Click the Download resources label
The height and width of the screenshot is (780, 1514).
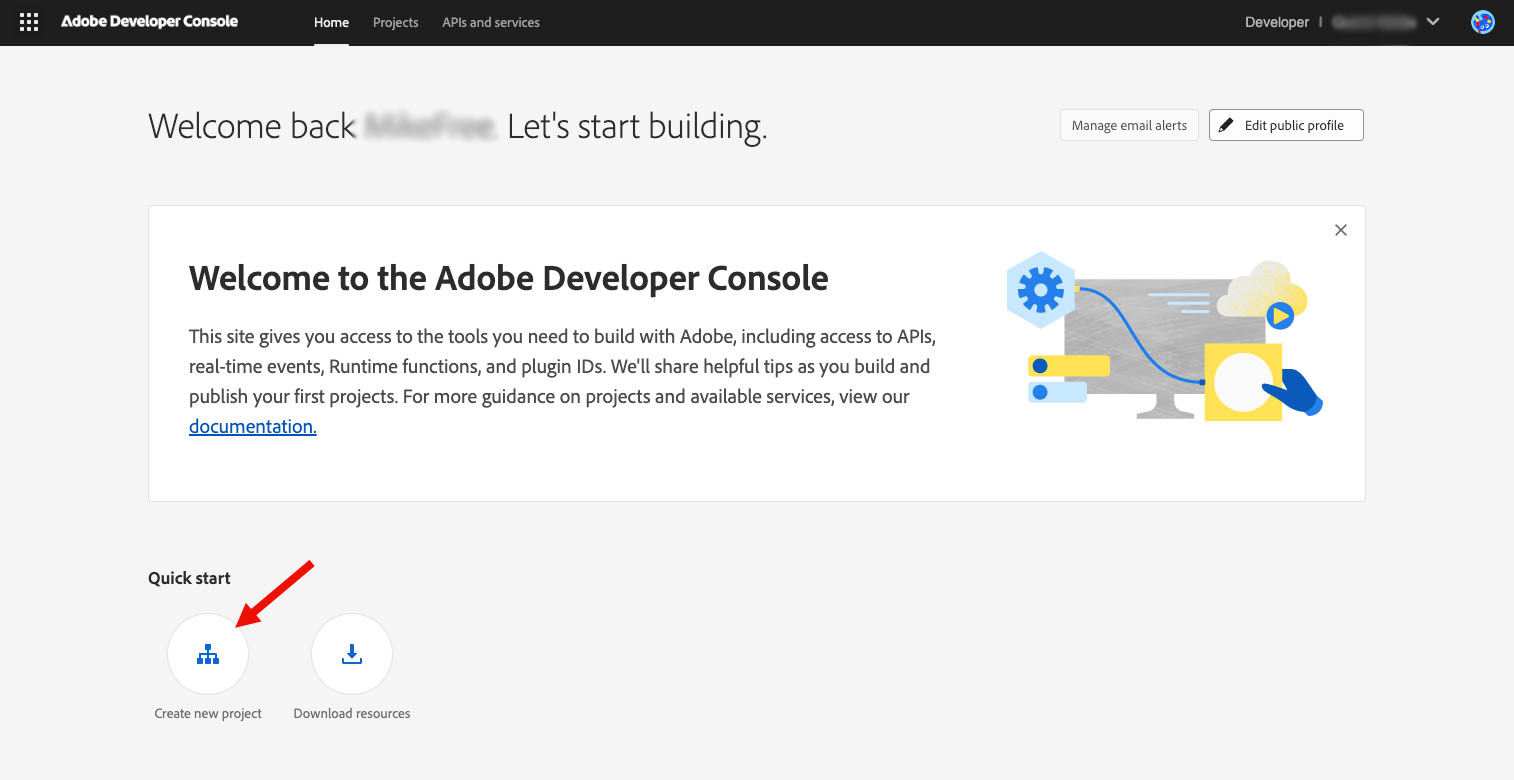[351, 713]
